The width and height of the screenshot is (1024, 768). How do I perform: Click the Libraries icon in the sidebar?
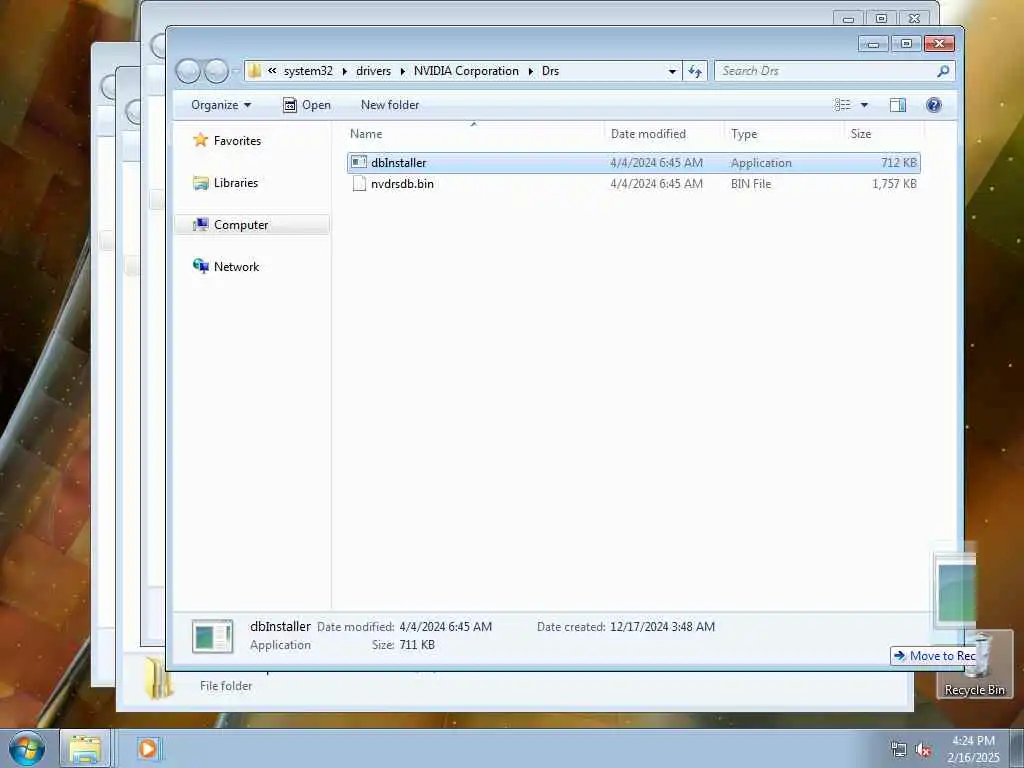point(200,183)
